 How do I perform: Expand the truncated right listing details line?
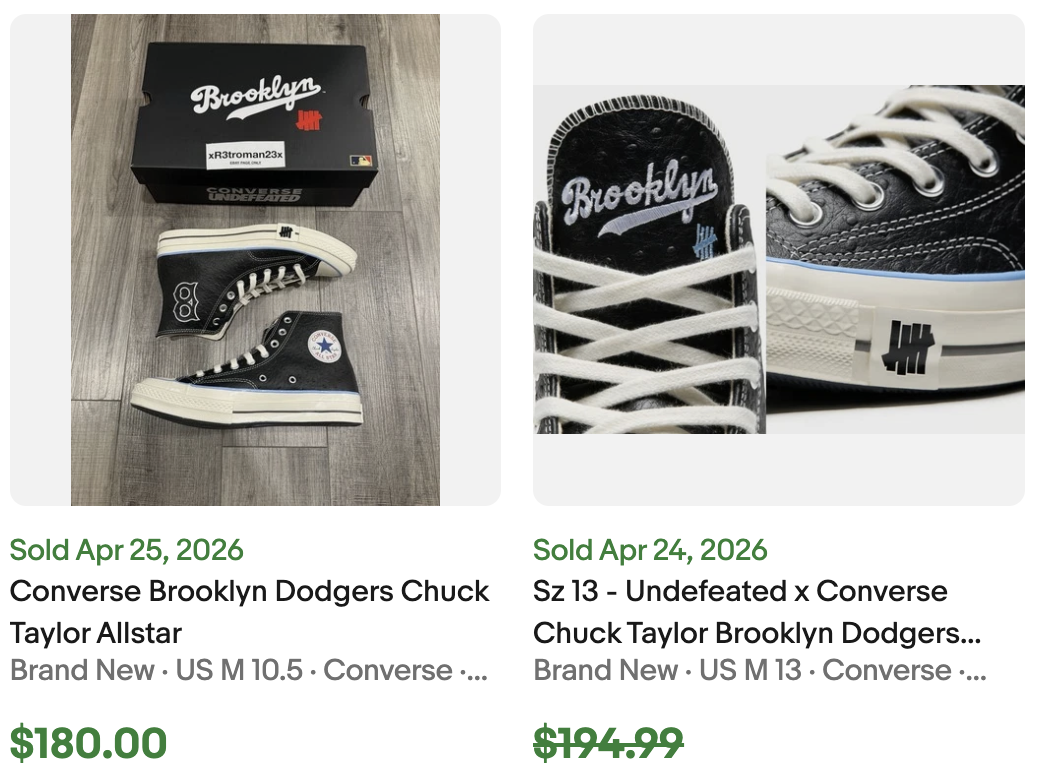click(960, 670)
